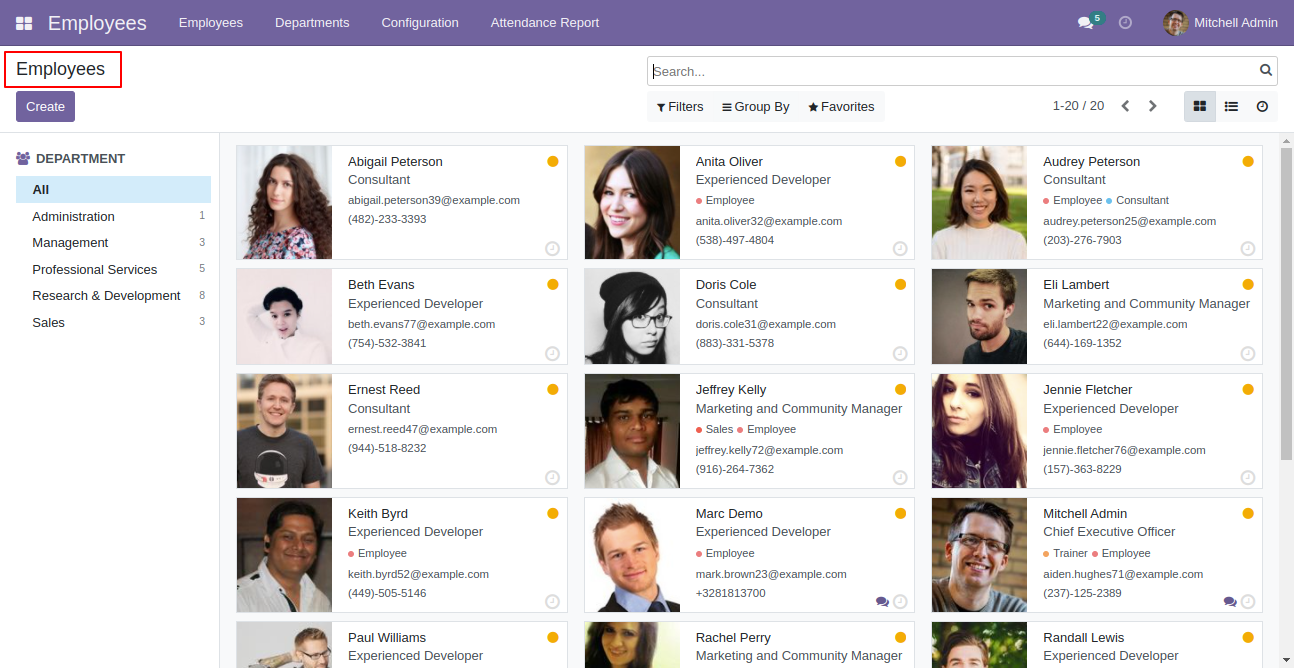The height and width of the screenshot is (668, 1294).
Task: Select All departments filter
Action: 113,189
